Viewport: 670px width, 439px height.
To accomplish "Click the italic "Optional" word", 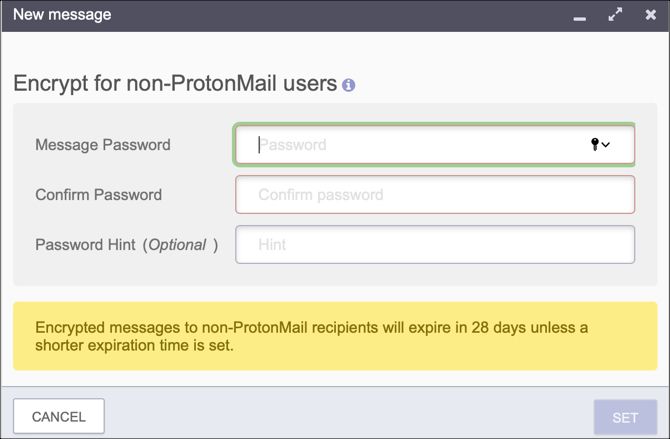I will (177, 245).
